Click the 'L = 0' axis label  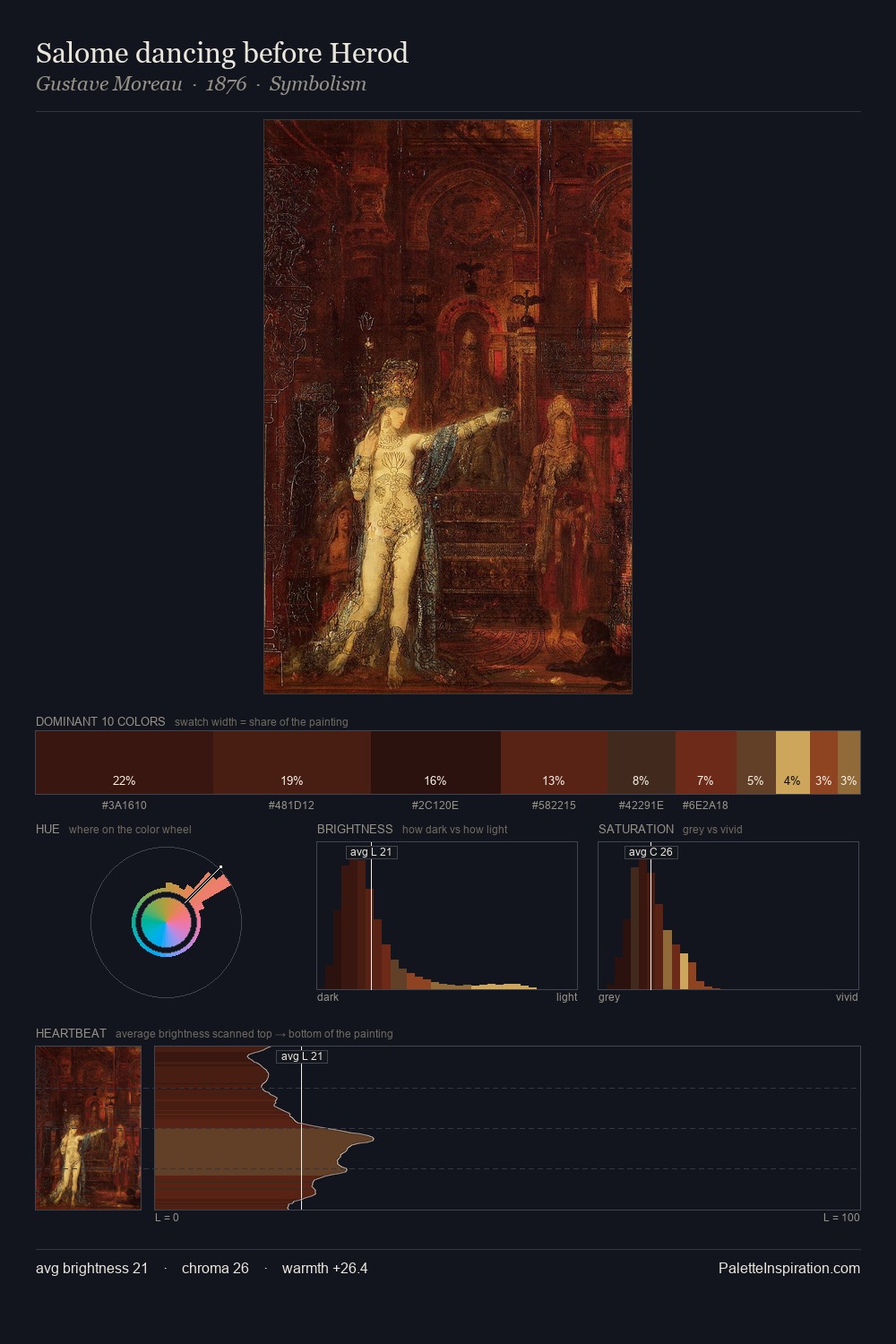click(167, 1218)
